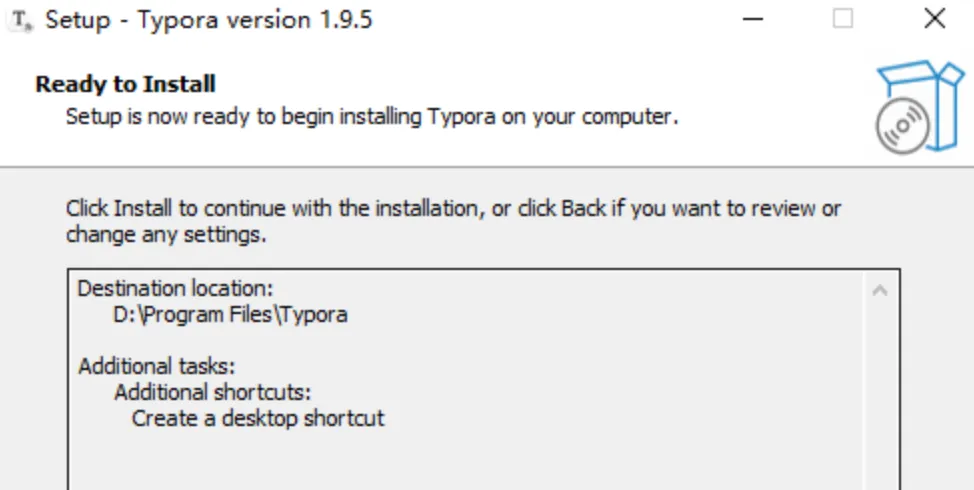
Task: Click the summary box scroll up arrow
Action: click(x=880, y=291)
